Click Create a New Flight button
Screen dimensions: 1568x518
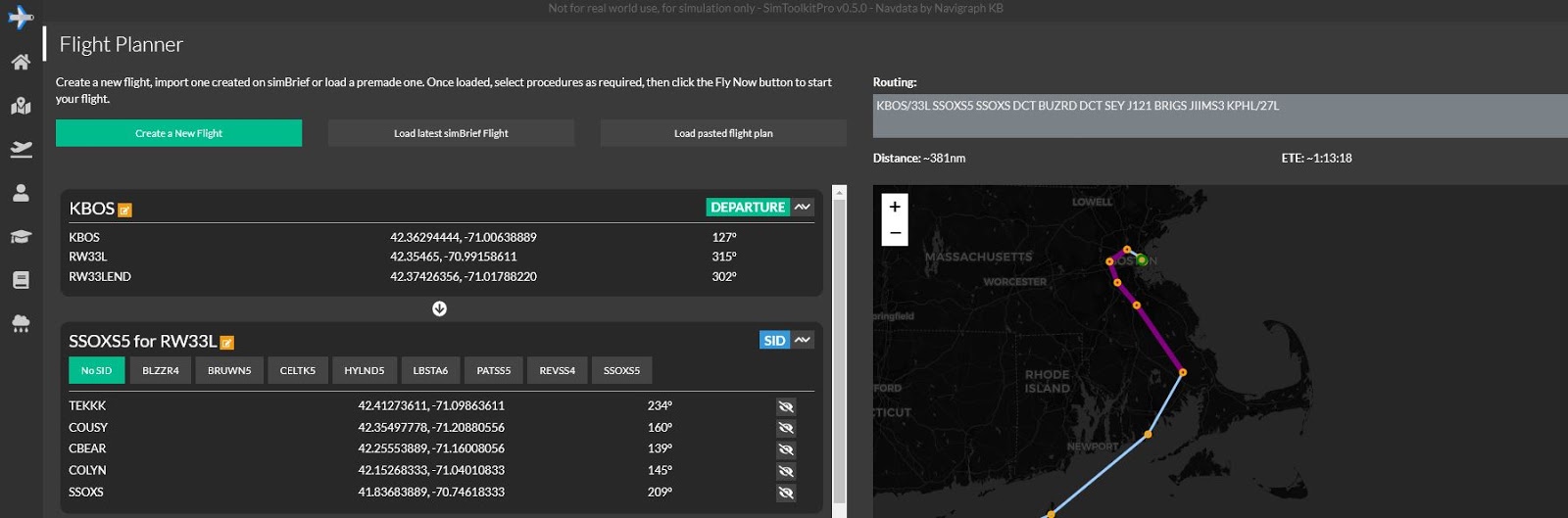(x=178, y=133)
